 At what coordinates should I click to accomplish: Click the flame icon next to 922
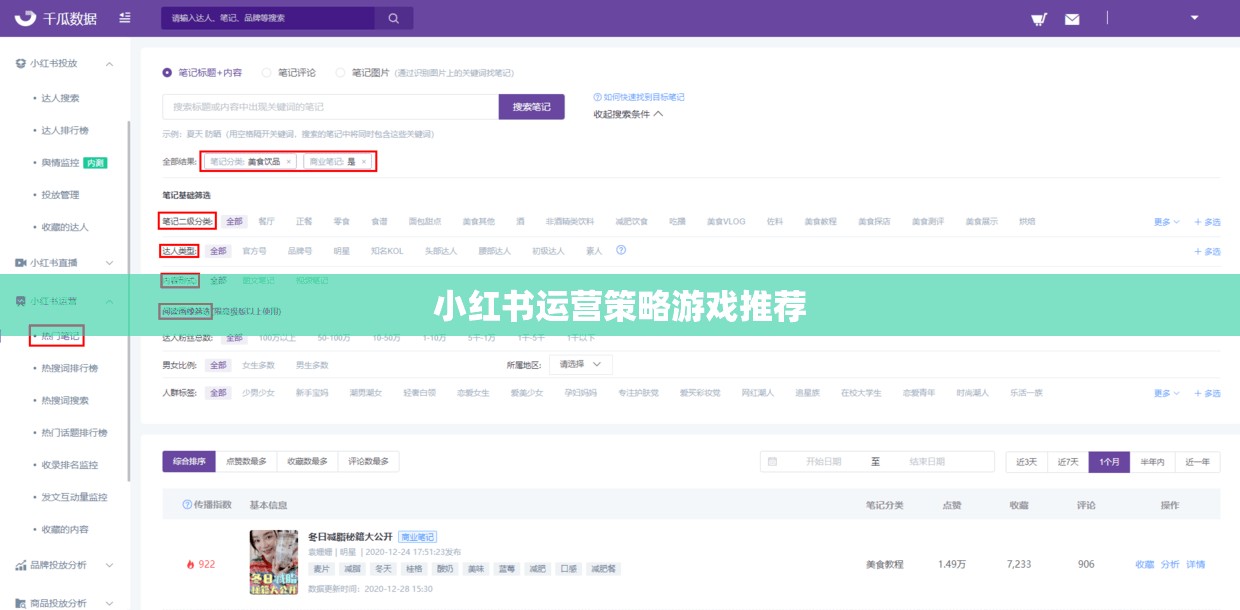(190, 564)
